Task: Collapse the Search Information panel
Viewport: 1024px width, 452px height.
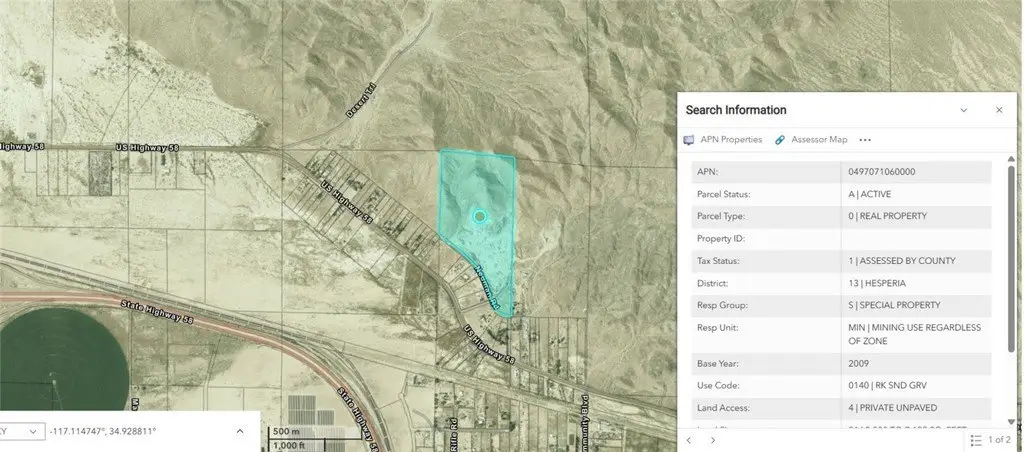Action: (x=963, y=110)
